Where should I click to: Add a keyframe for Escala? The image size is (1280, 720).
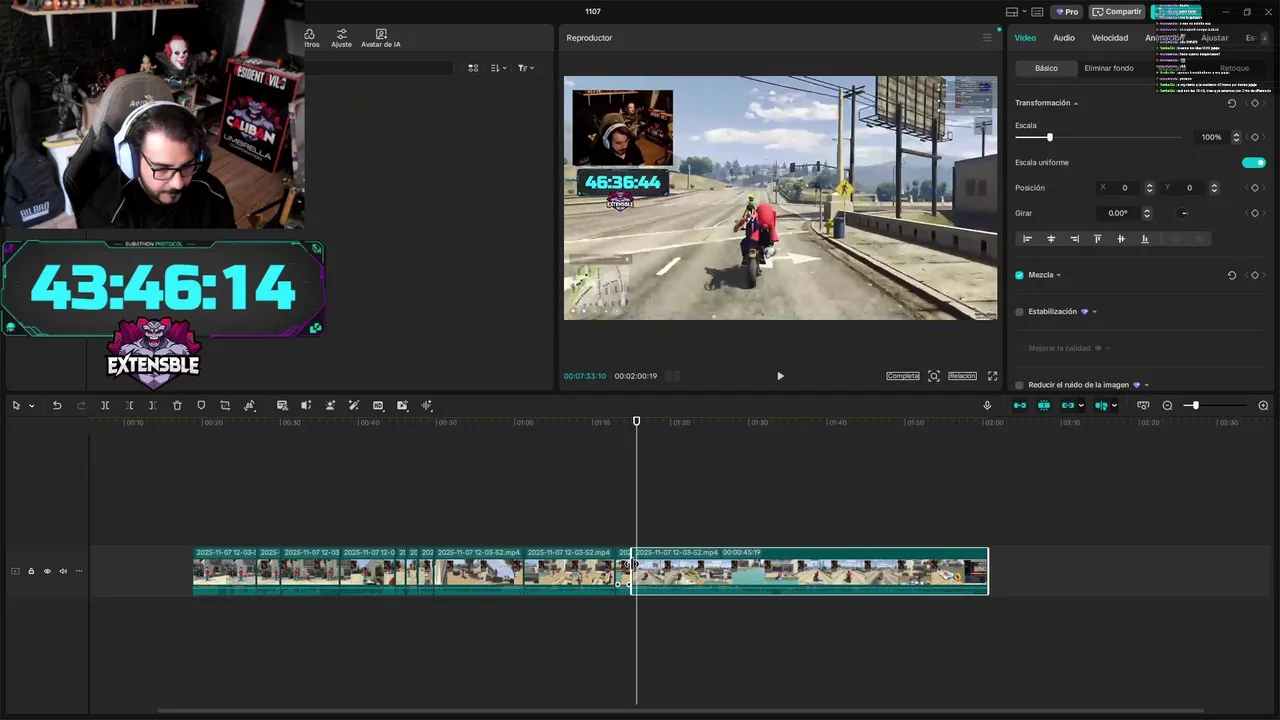click(x=1255, y=137)
